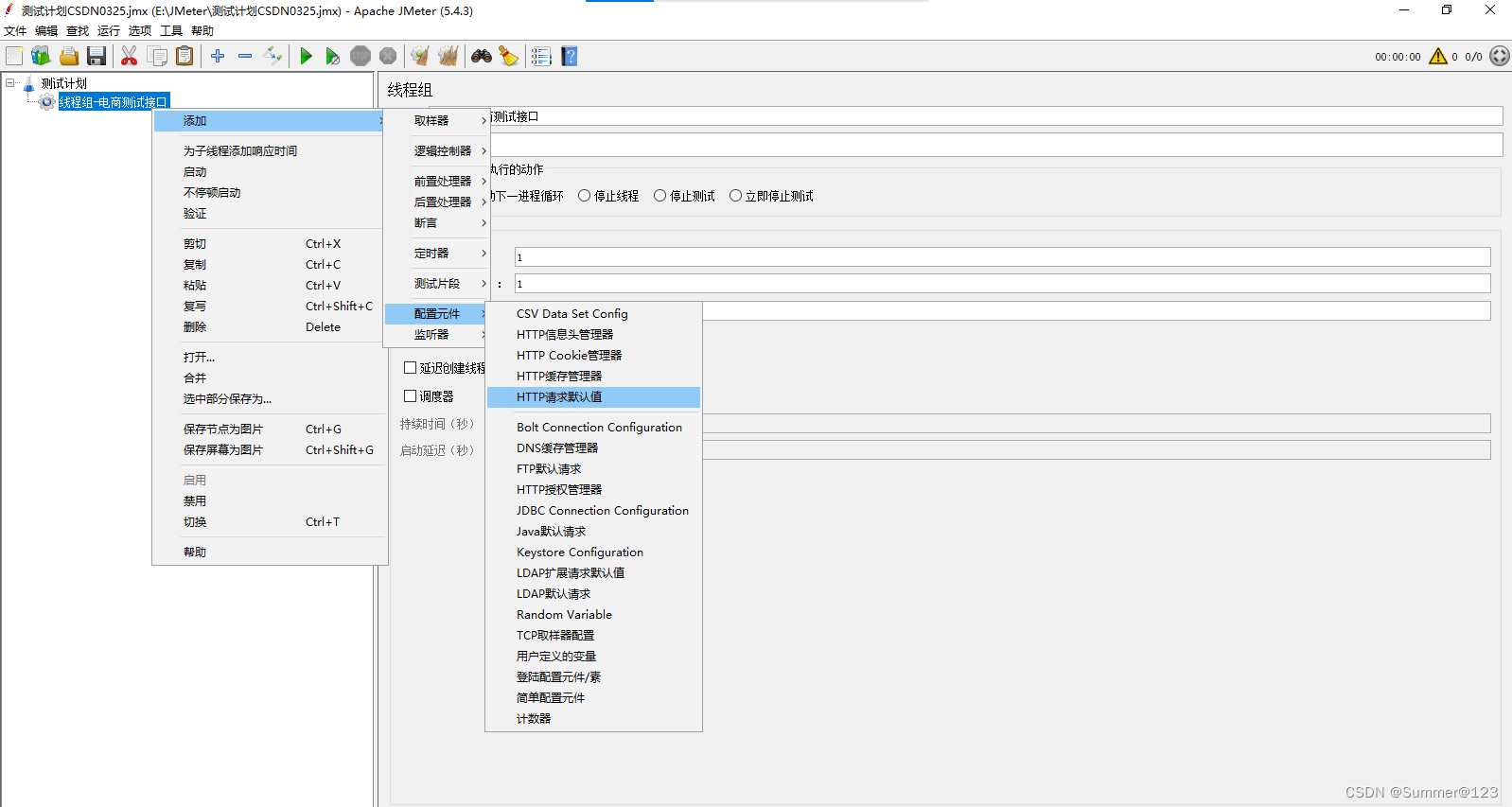The height and width of the screenshot is (807, 1512).
Task: Reset search with the yellow brush icon
Action: tap(509, 56)
